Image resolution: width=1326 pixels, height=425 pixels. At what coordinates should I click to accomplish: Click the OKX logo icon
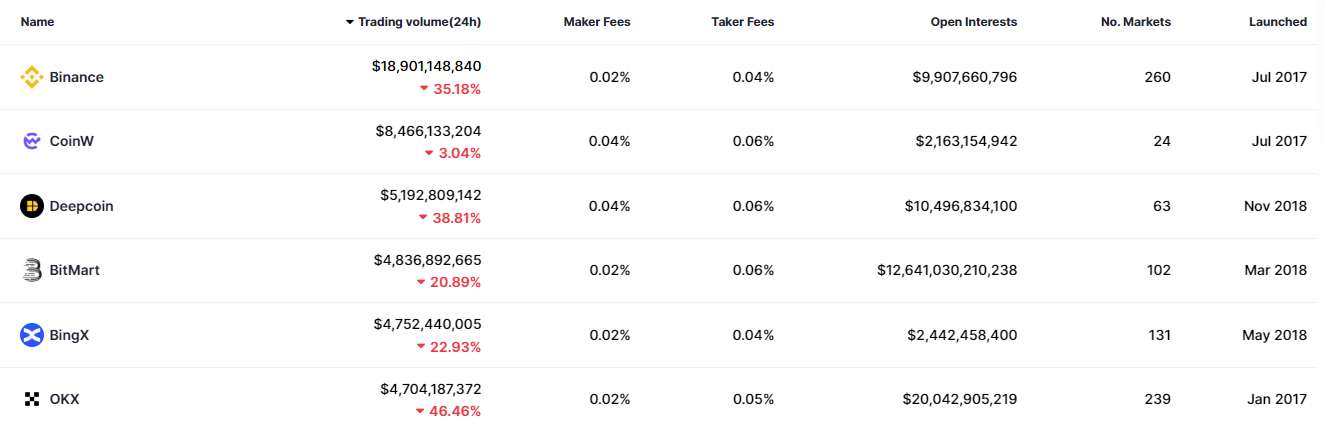coord(32,399)
